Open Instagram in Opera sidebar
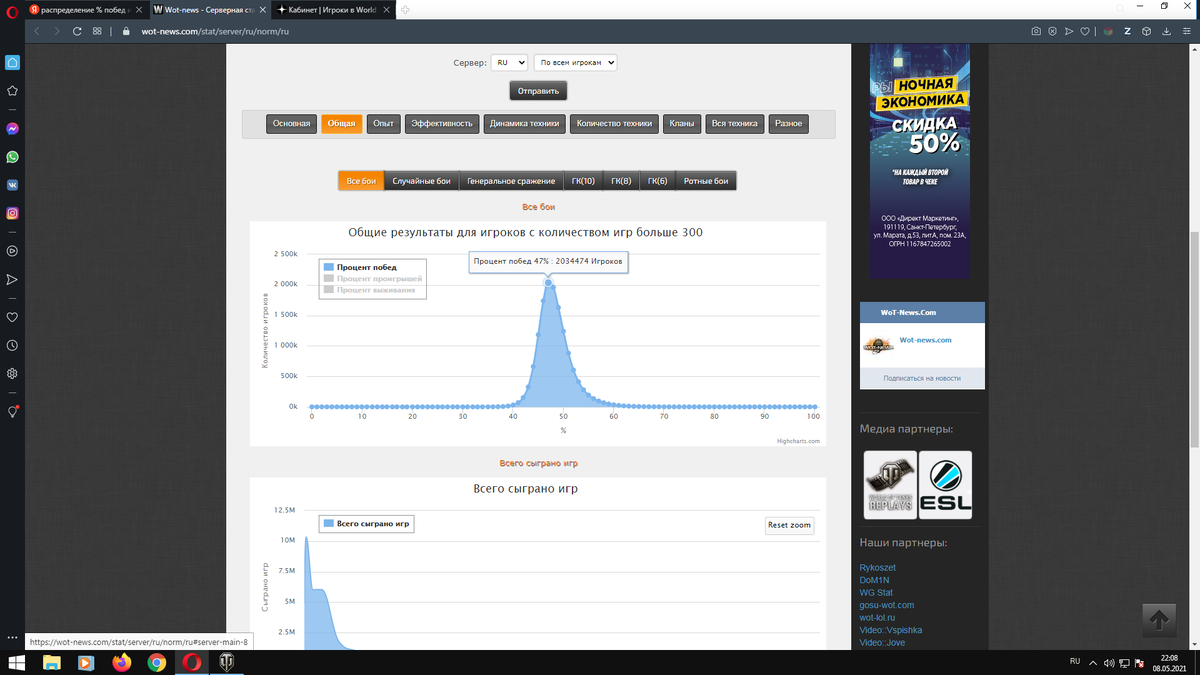 coord(12,213)
